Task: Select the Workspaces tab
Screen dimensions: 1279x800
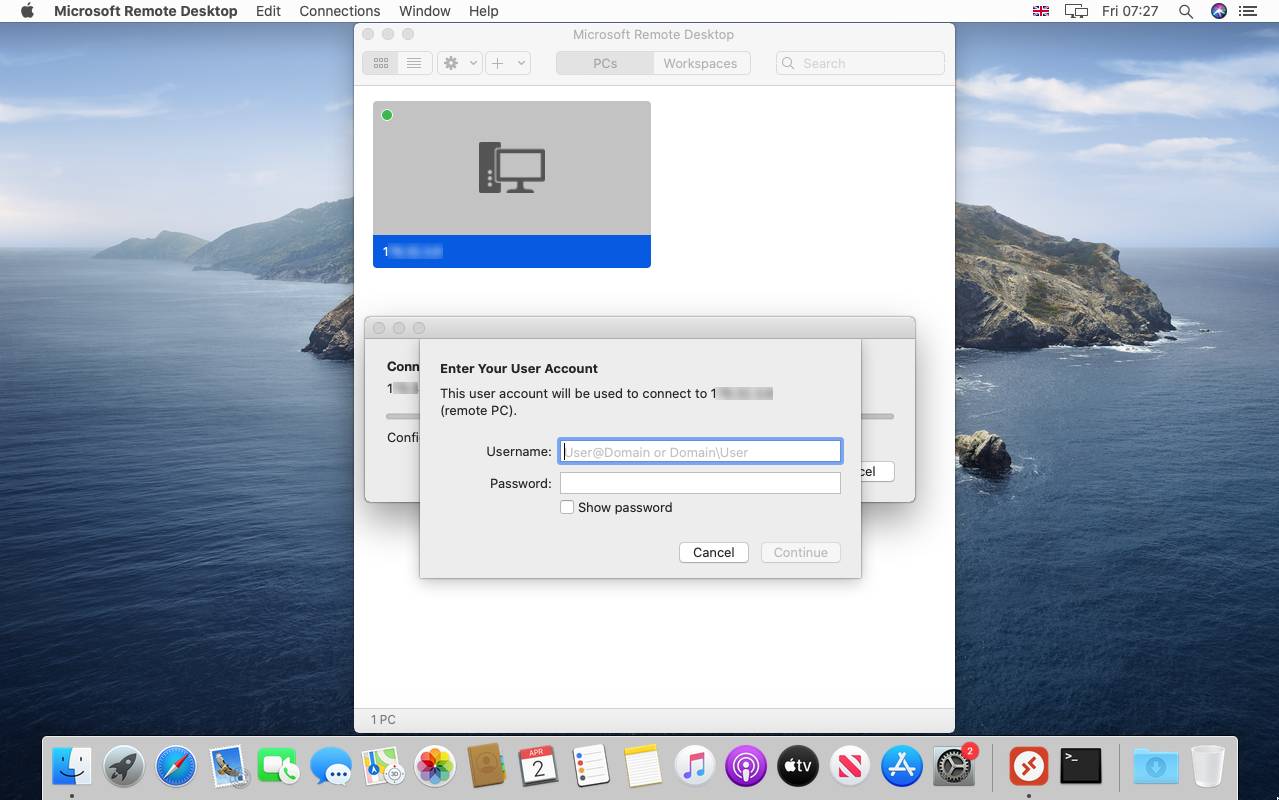Action: click(700, 63)
